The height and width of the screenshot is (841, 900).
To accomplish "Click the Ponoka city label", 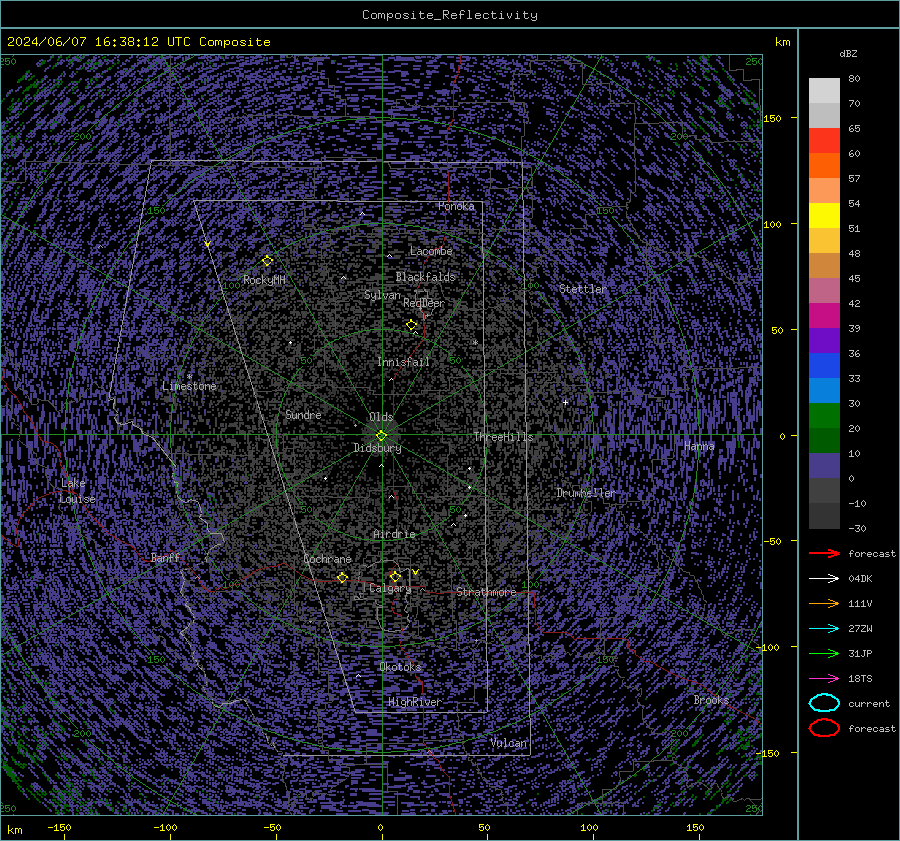I will pyautogui.click(x=456, y=206).
